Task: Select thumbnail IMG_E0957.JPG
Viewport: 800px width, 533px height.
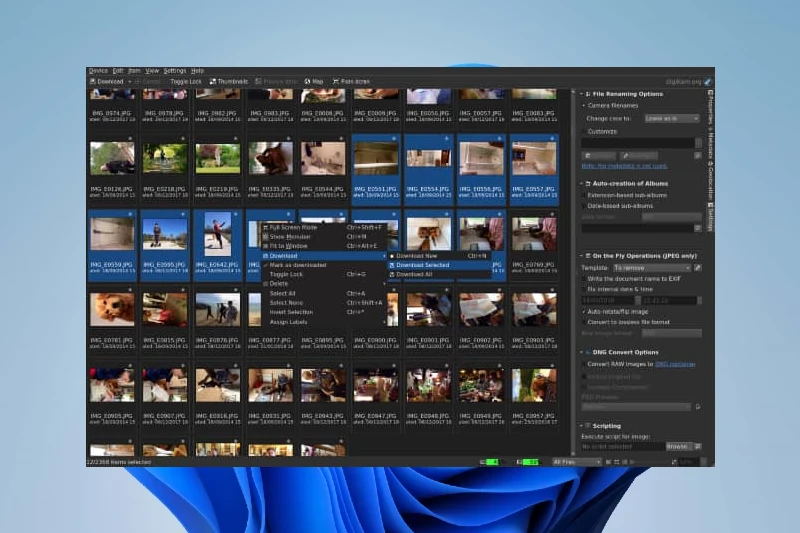Action: pyautogui.click(x=534, y=385)
